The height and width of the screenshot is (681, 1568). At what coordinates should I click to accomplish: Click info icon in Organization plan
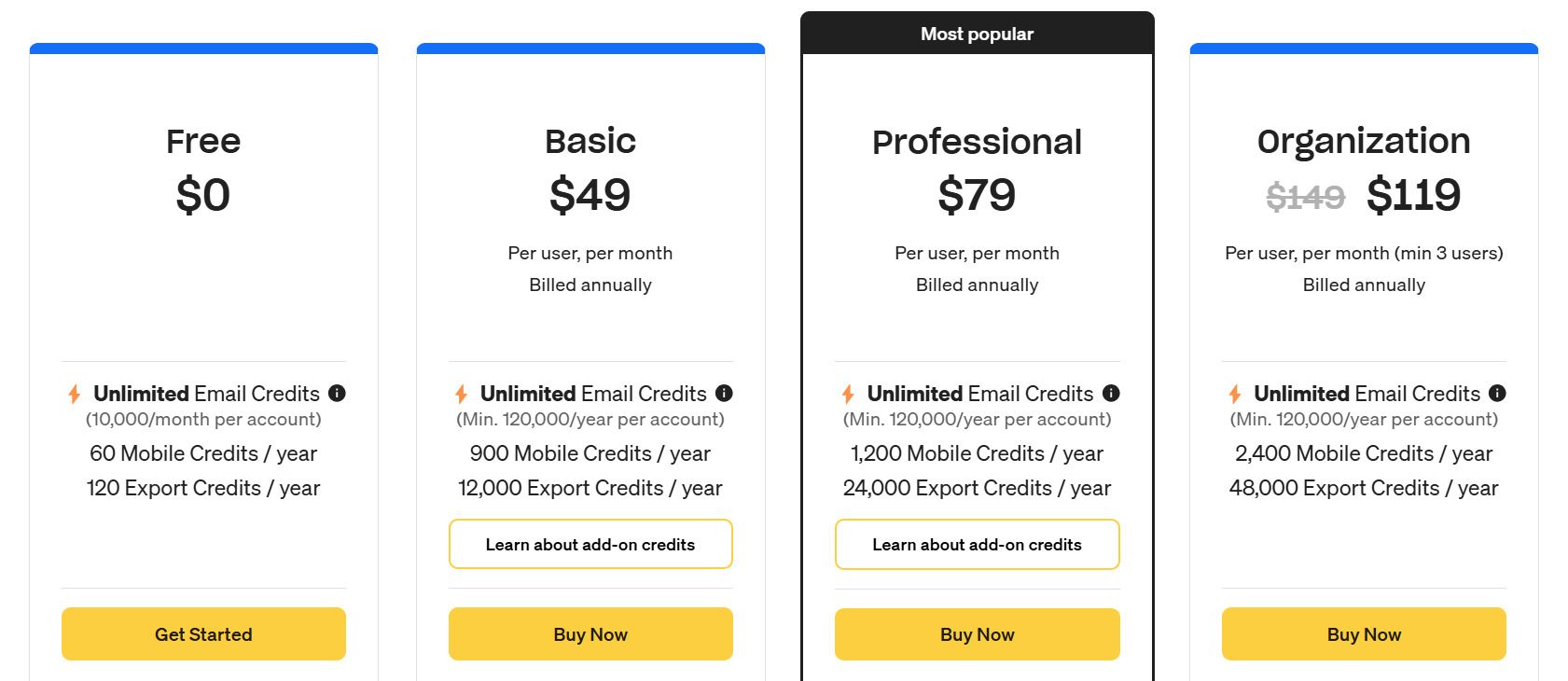click(1497, 394)
